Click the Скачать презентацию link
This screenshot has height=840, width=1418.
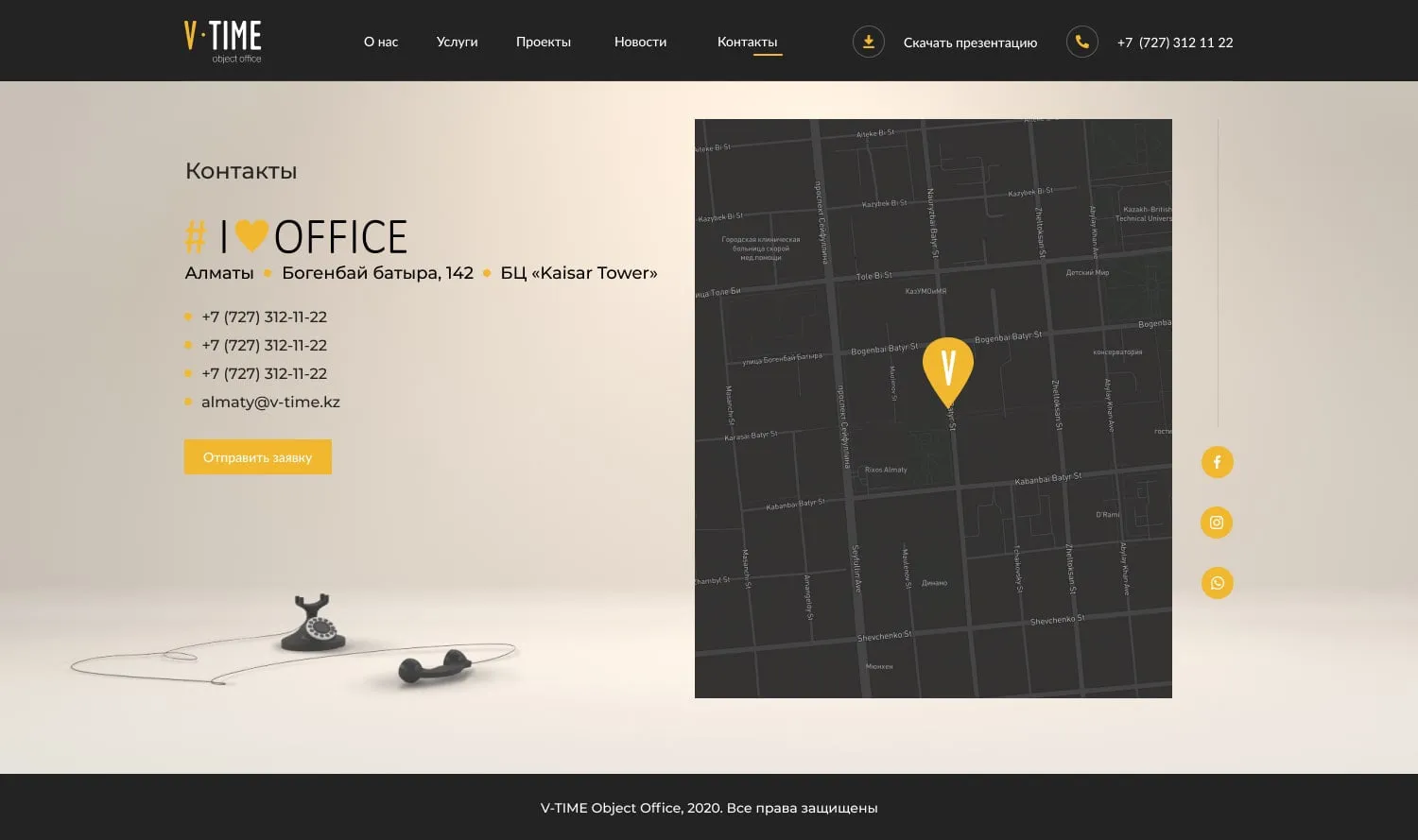(x=970, y=43)
